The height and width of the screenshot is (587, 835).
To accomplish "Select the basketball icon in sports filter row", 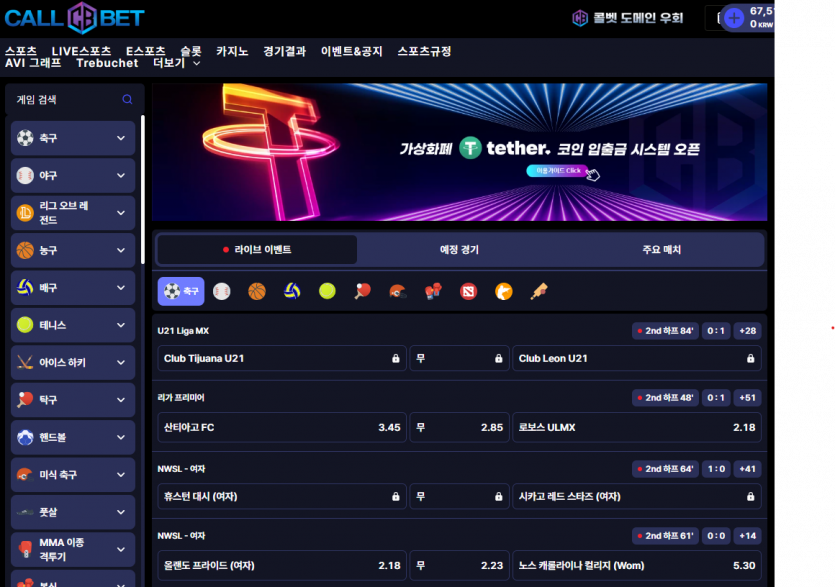I will (257, 291).
